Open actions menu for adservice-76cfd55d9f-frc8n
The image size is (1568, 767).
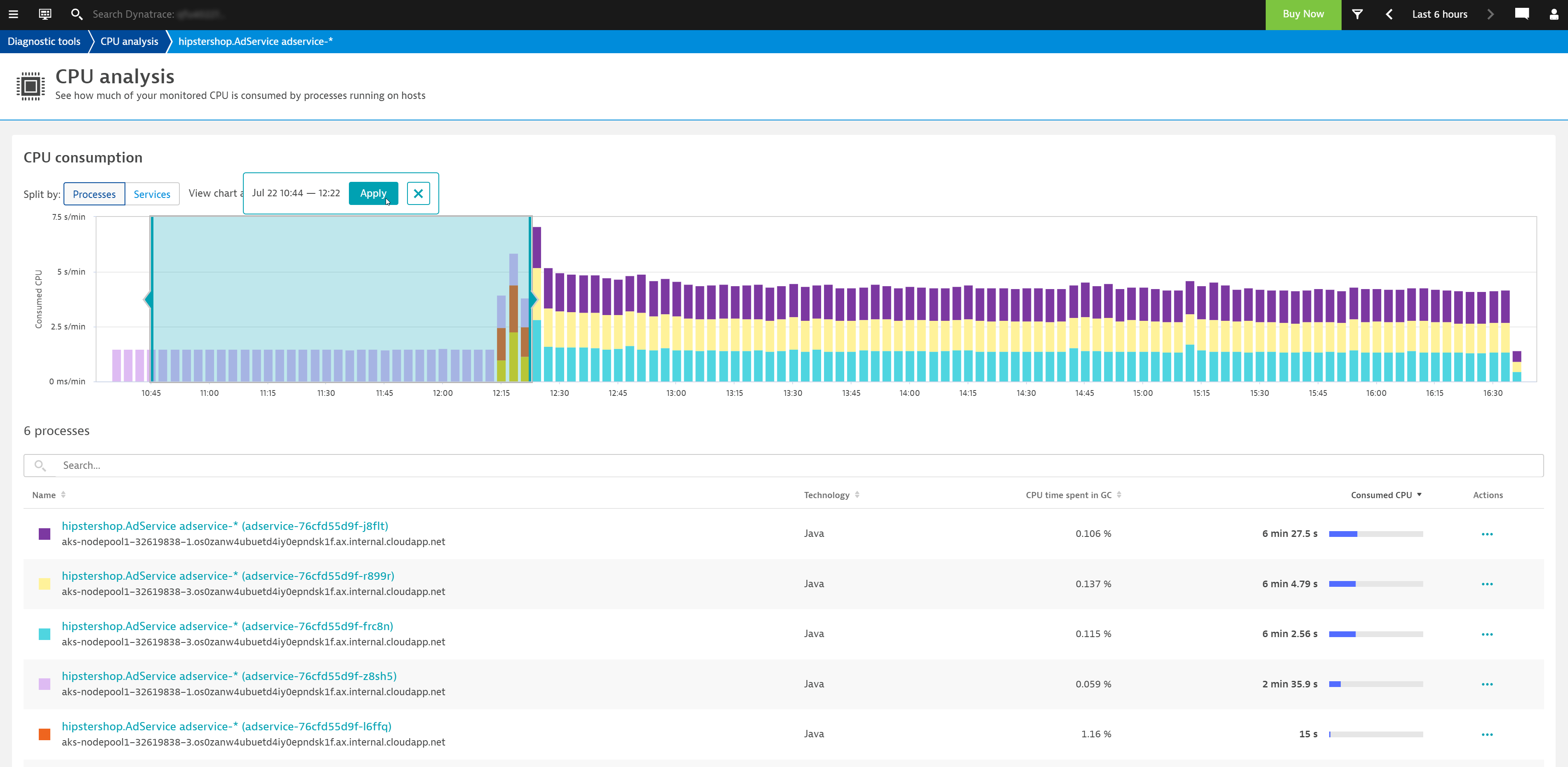point(1487,634)
